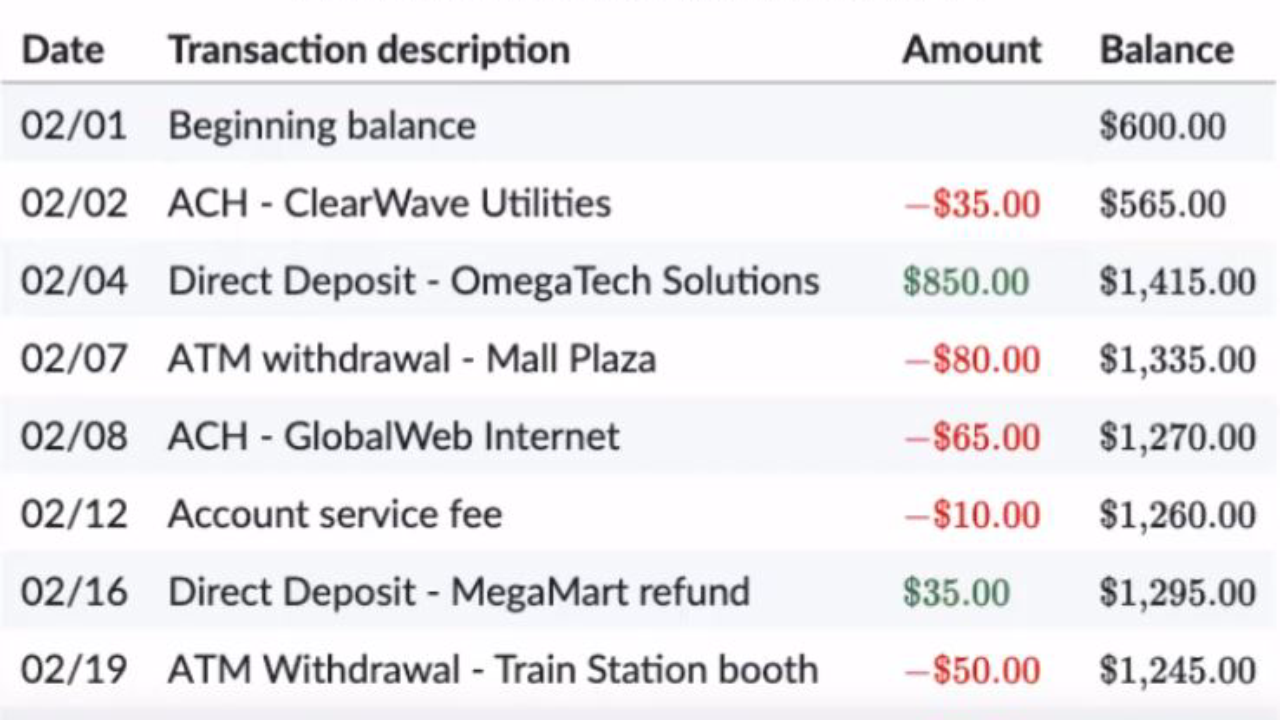Viewport: 1280px width, 720px height.
Task: Click the Transaction description column header
Action: [368, 50]
